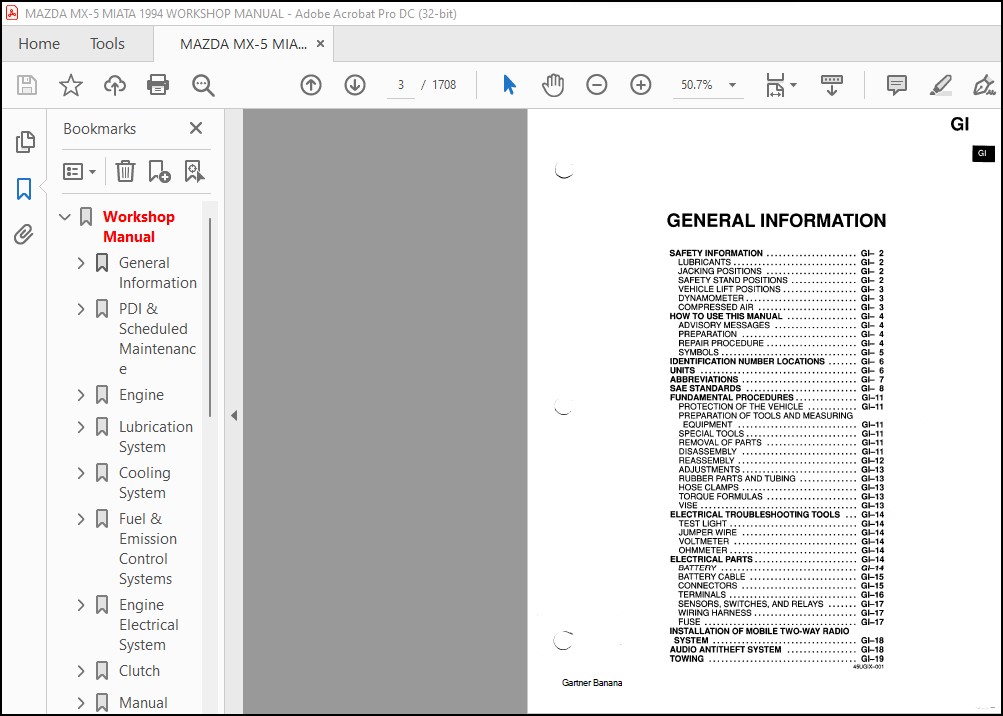Click AUDIO ANTITHEFT SYSTEM entry
Screen dimensions: 1003x716
[725, 649]
